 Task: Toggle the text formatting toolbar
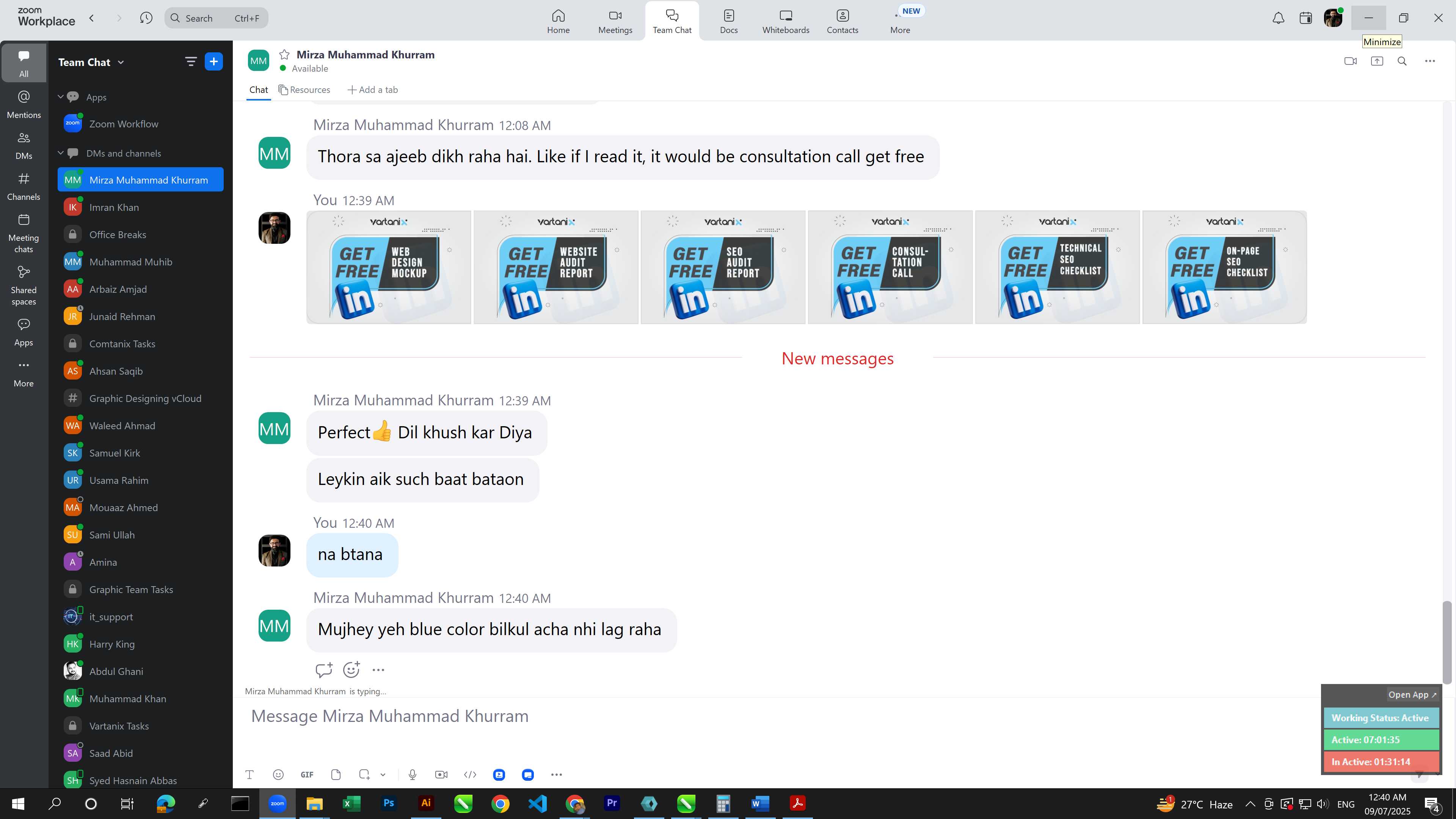click(249, 774)
